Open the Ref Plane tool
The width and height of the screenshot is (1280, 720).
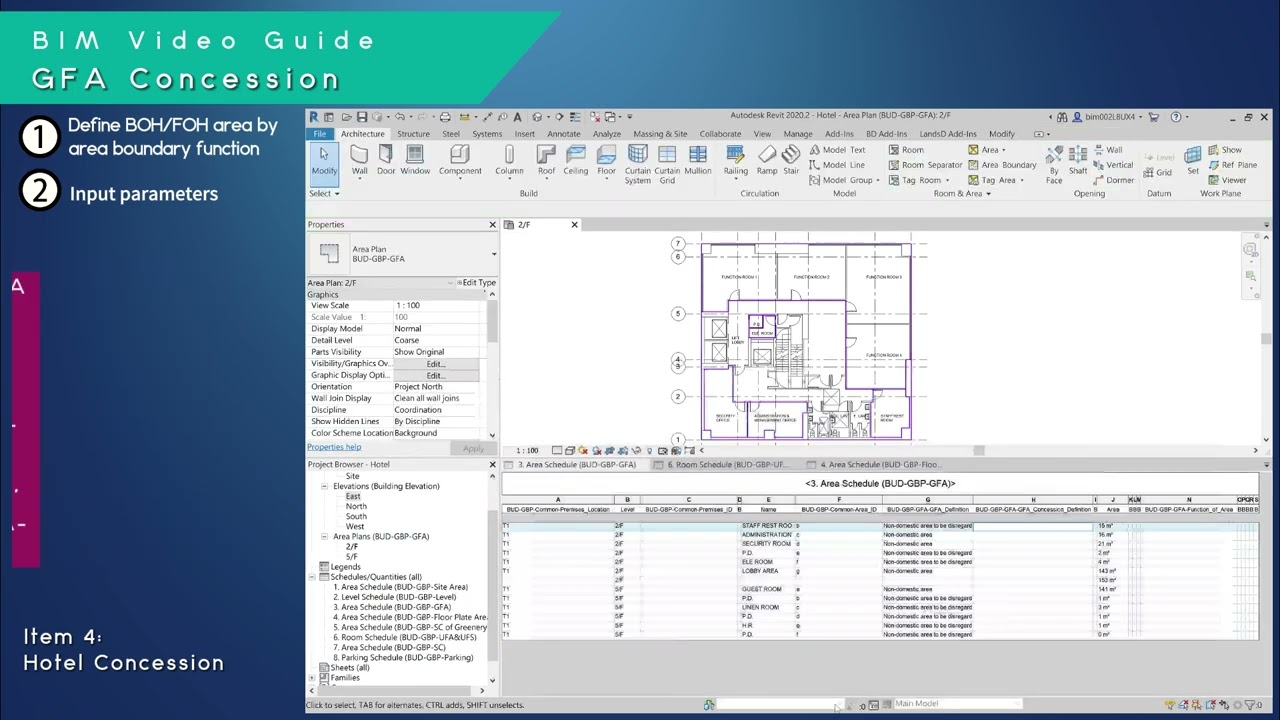tap(1232, 165)
